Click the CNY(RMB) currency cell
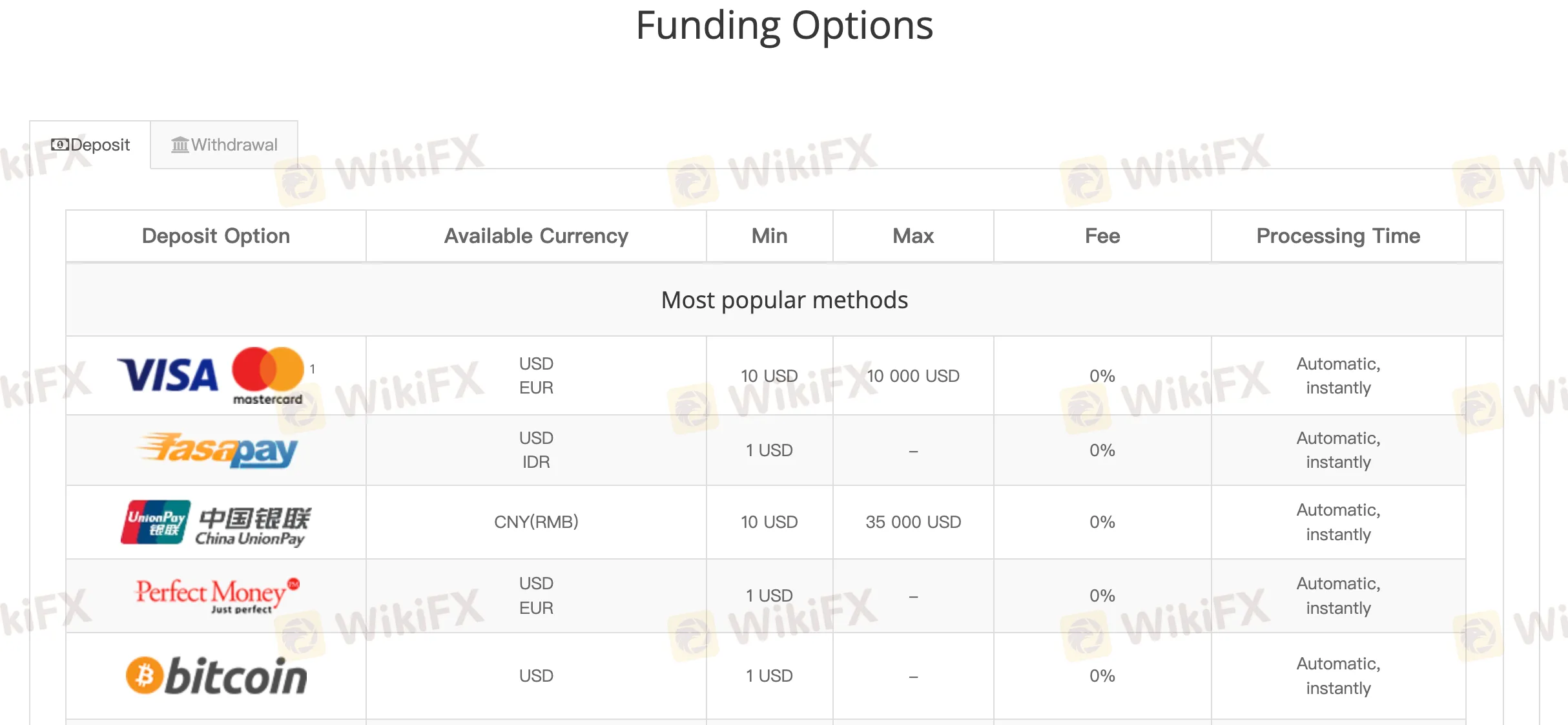1568x725 pixels. point(536,522)
